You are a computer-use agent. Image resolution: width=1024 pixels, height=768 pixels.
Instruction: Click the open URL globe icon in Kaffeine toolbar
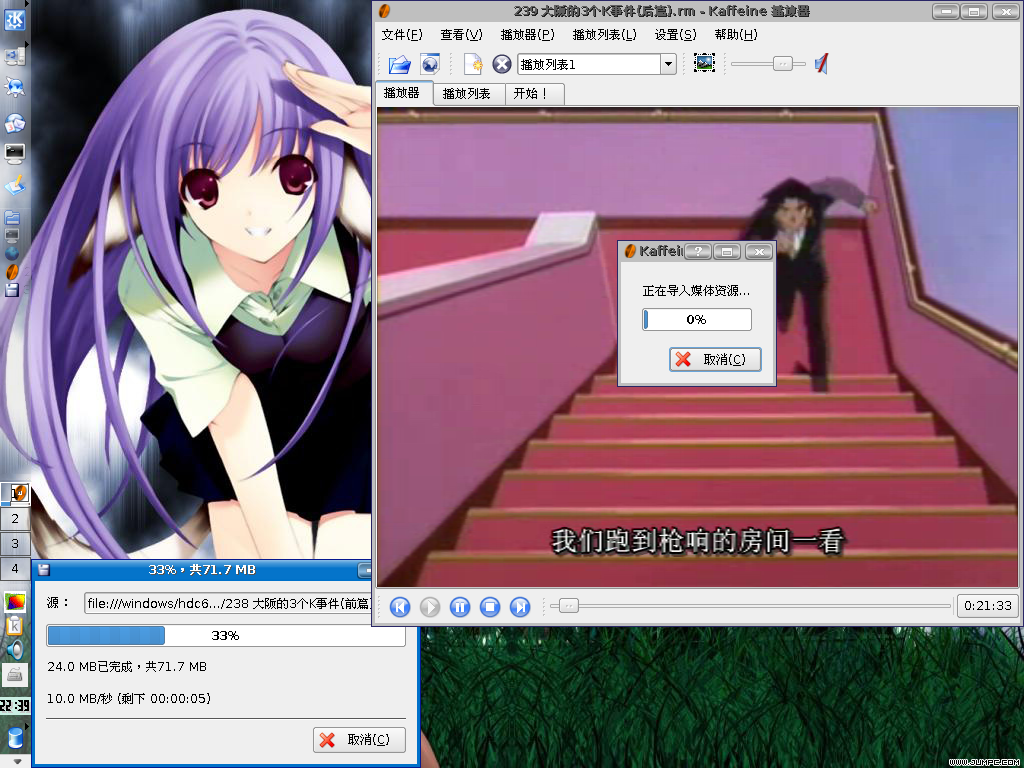430,64
